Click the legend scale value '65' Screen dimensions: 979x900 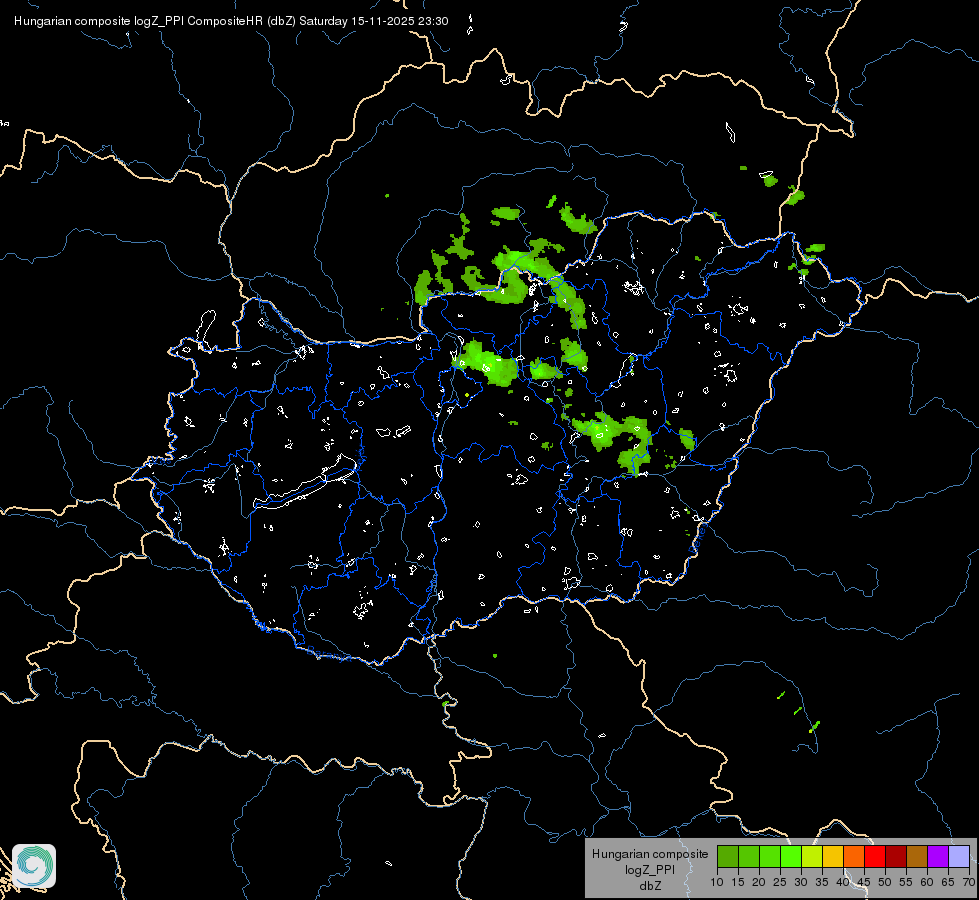click(x=948, y=883)
